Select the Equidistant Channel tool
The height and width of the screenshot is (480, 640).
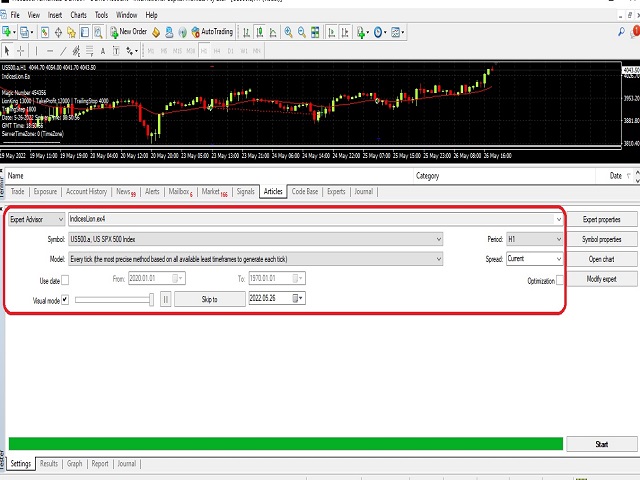76,51
